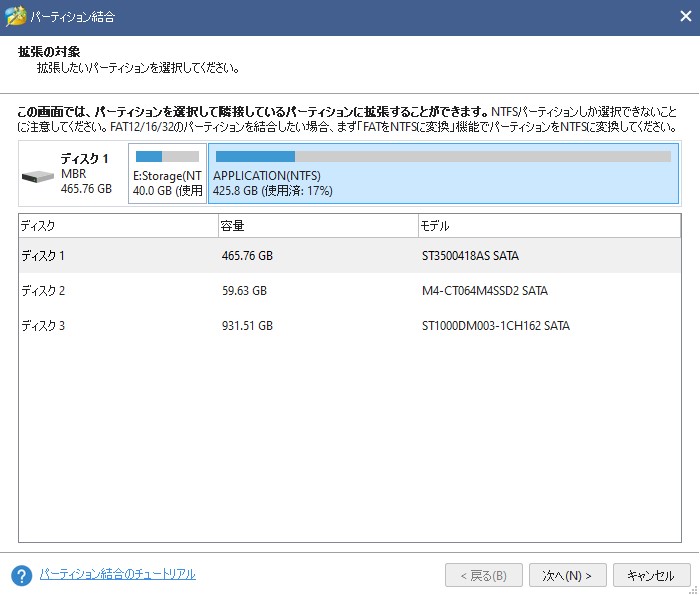Click the 59.63 GB capacity cell
Image resolution: width=700 pixels, height=596 pixels.
244,291
